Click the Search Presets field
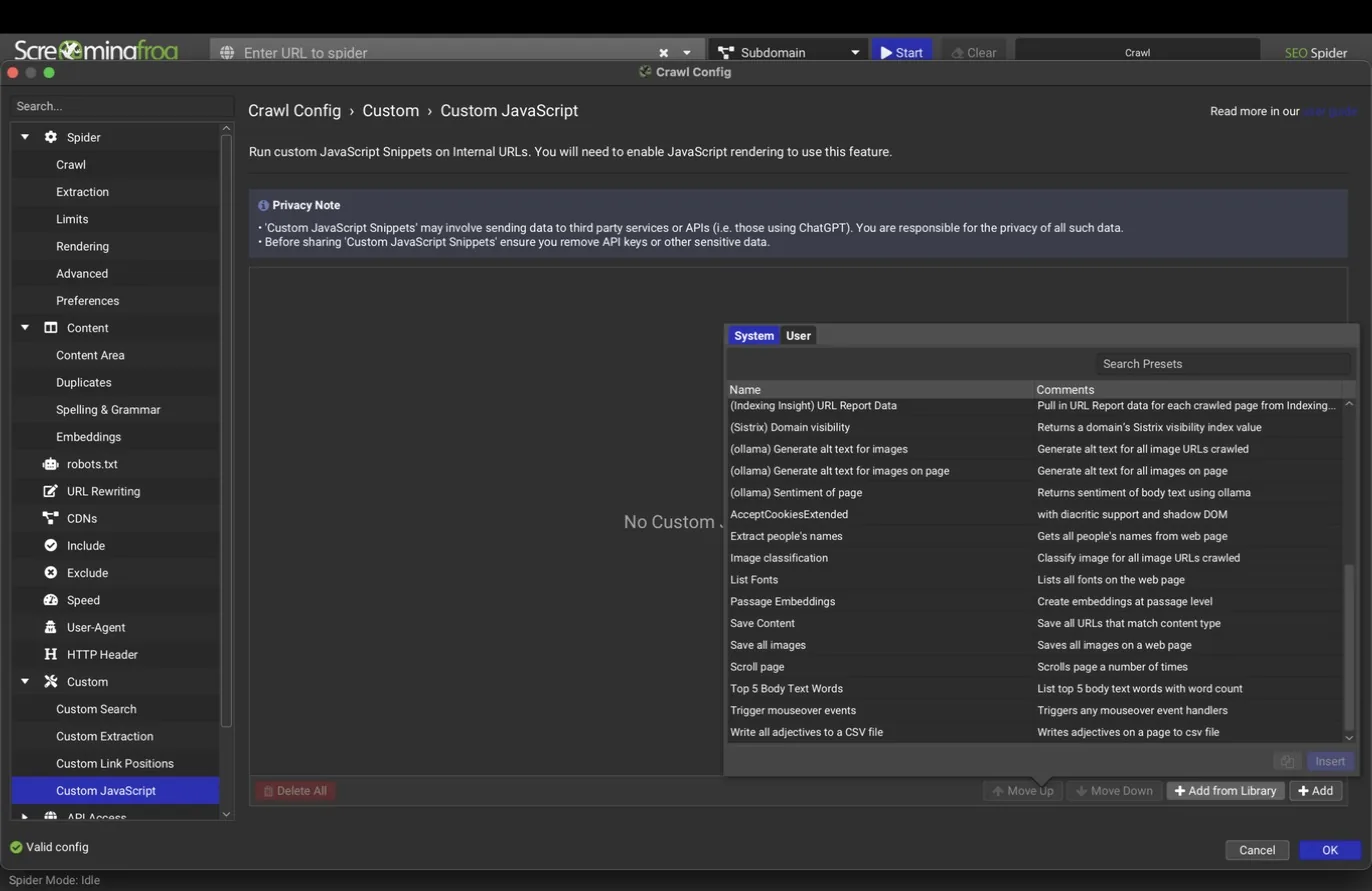Viewport: 1372px width, 891px height. click(1223, 364)
